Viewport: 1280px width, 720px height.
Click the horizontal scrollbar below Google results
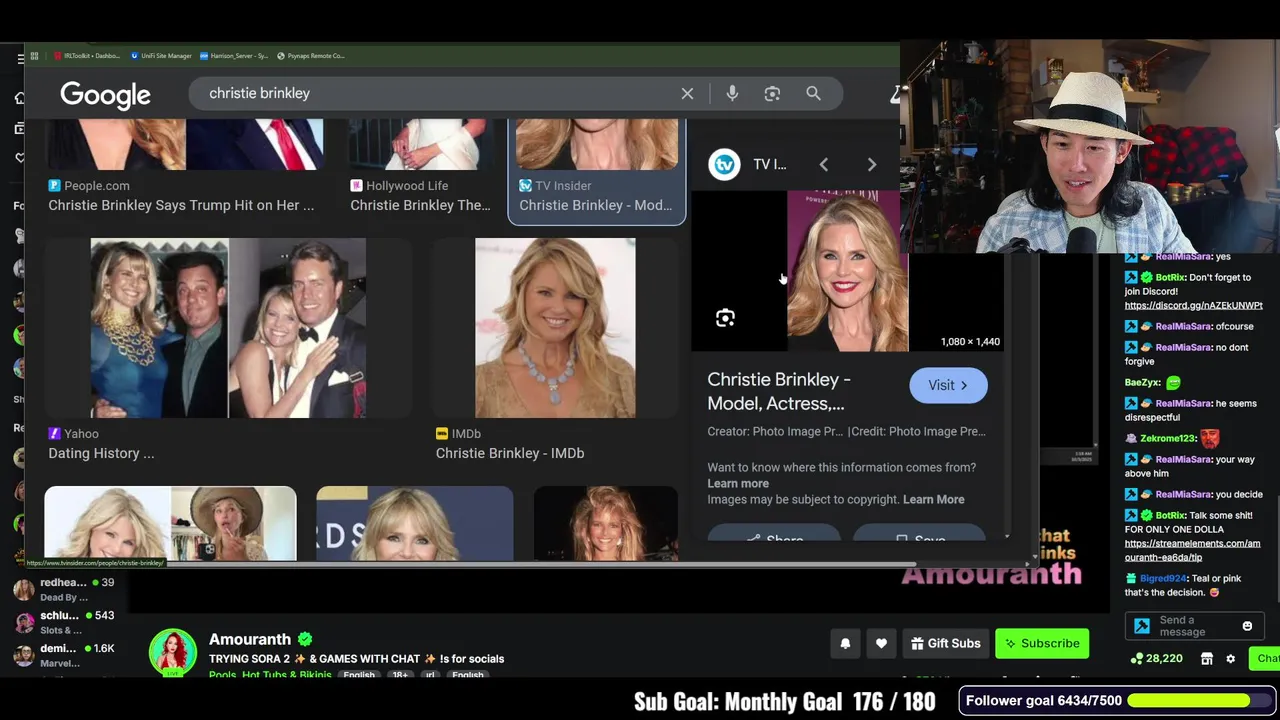[x=540, y=564]
